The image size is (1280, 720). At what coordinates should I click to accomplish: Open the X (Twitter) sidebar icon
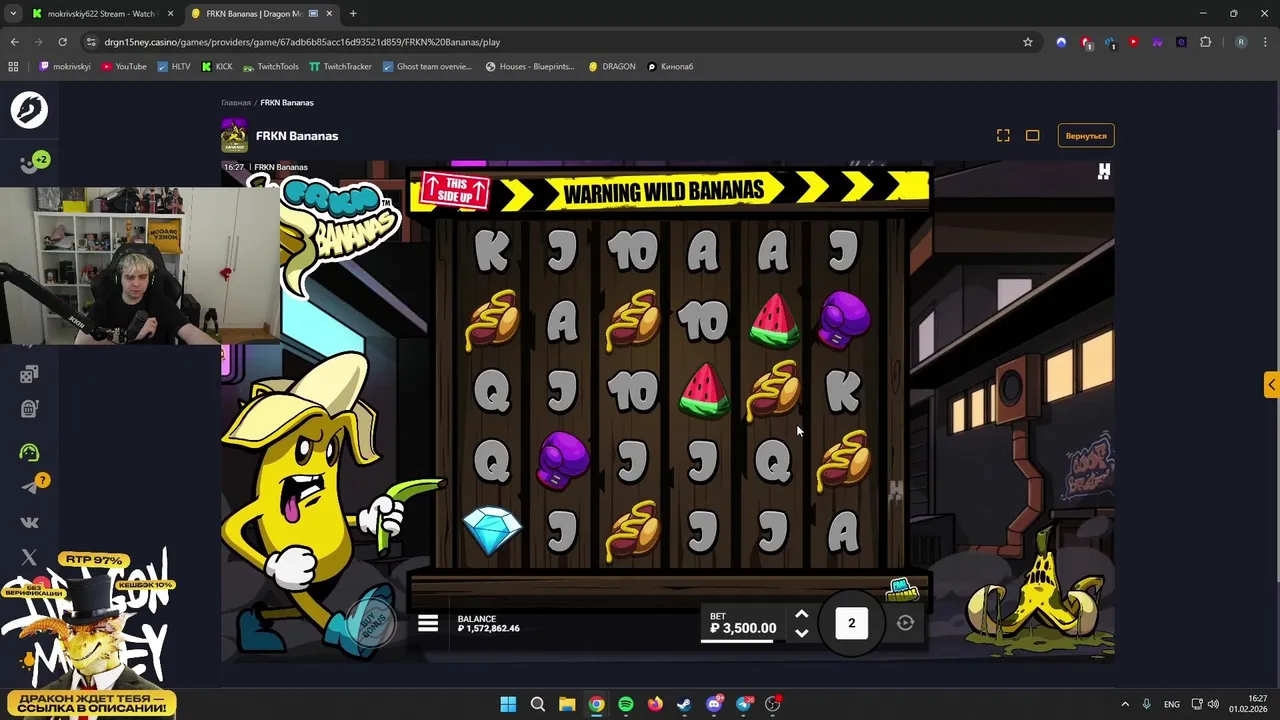click(29, 557)
